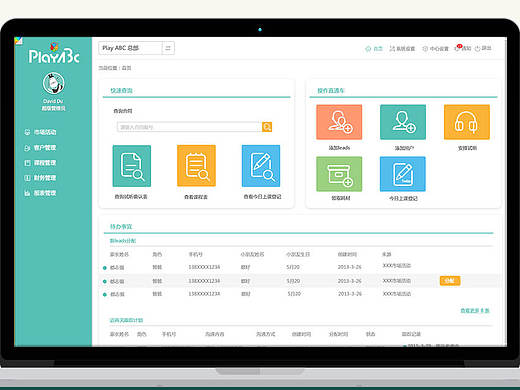Focus the contract number search field
The image size is (520, 390).
pos(189,127)
